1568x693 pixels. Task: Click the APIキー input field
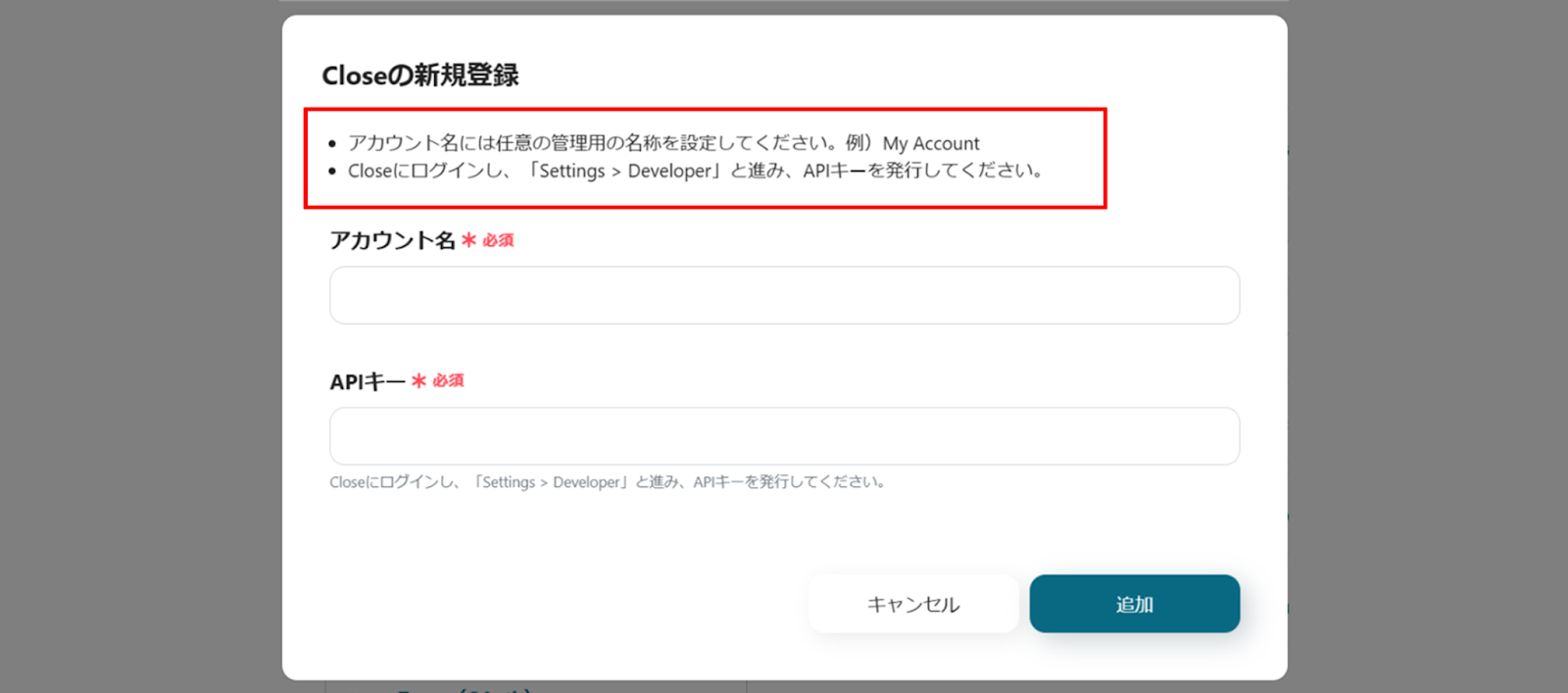784,436
